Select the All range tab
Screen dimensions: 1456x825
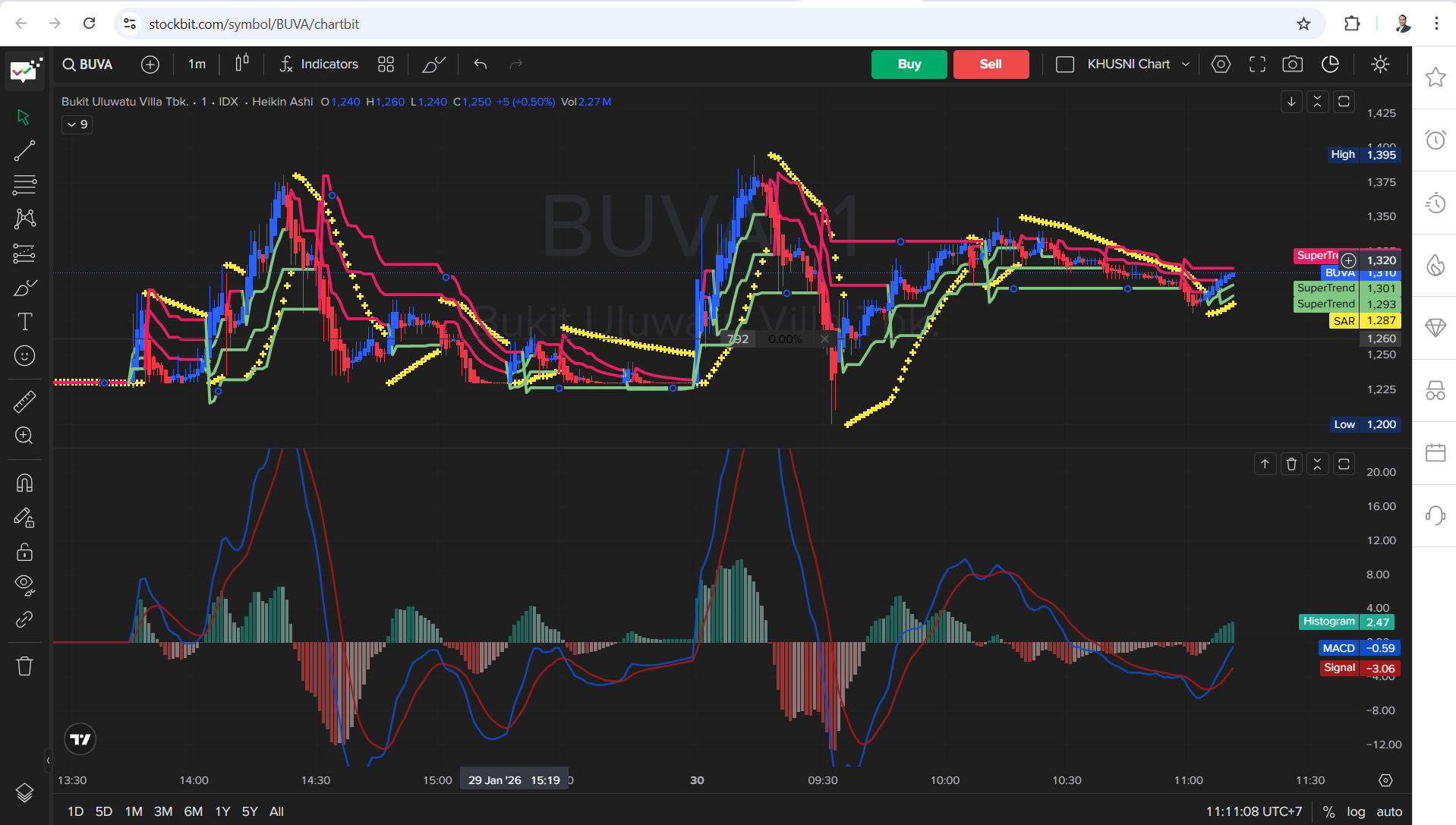276,811
